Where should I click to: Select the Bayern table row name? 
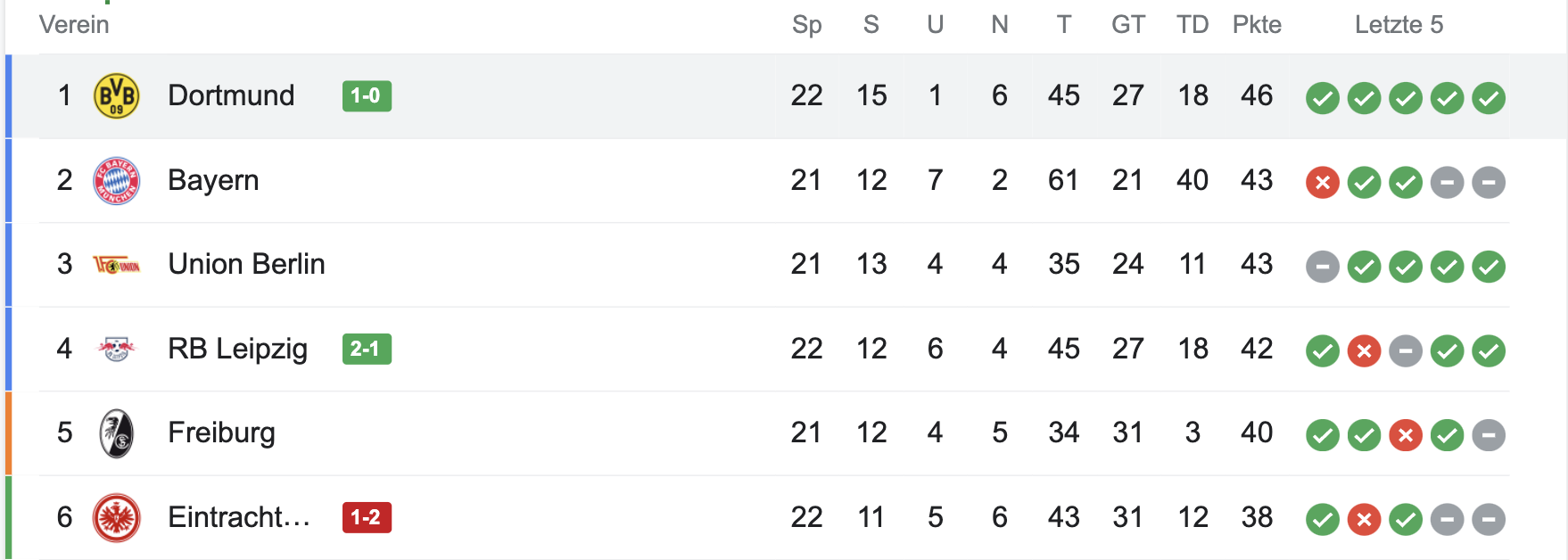(x=213, y=180)
